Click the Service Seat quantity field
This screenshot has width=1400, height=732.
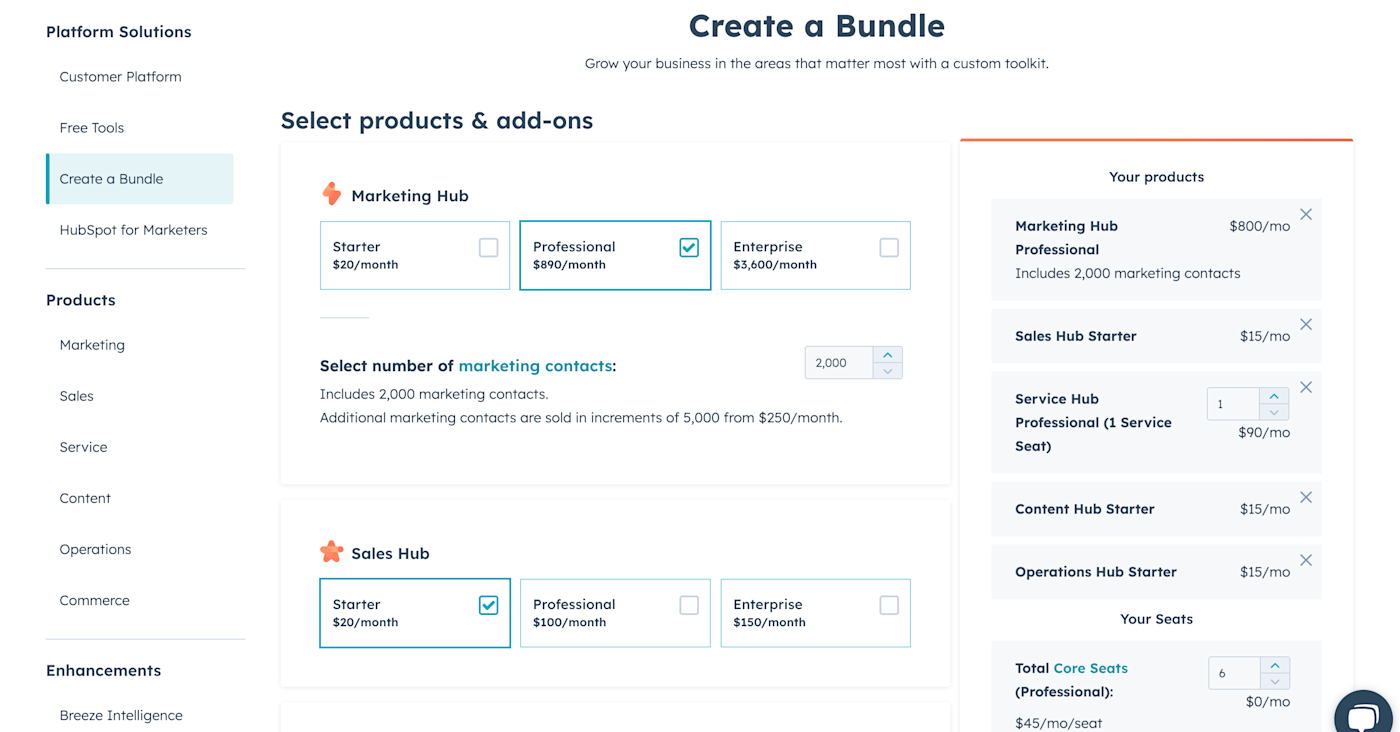(1233, 404)
